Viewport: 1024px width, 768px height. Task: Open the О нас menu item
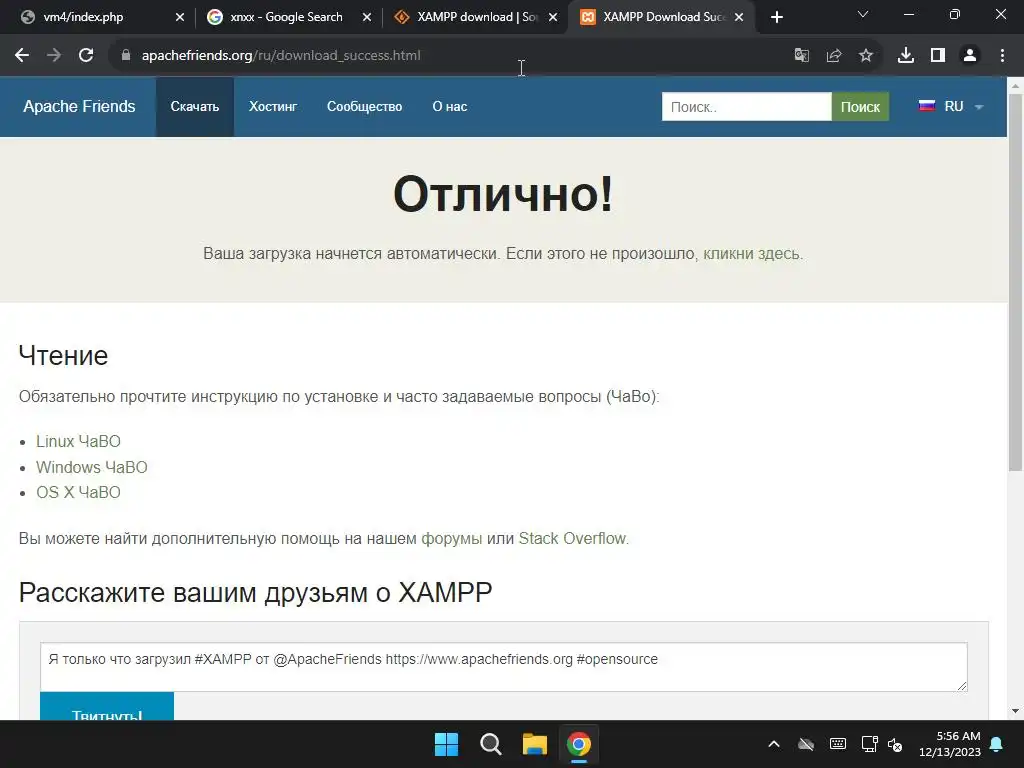tap(450, 106)
